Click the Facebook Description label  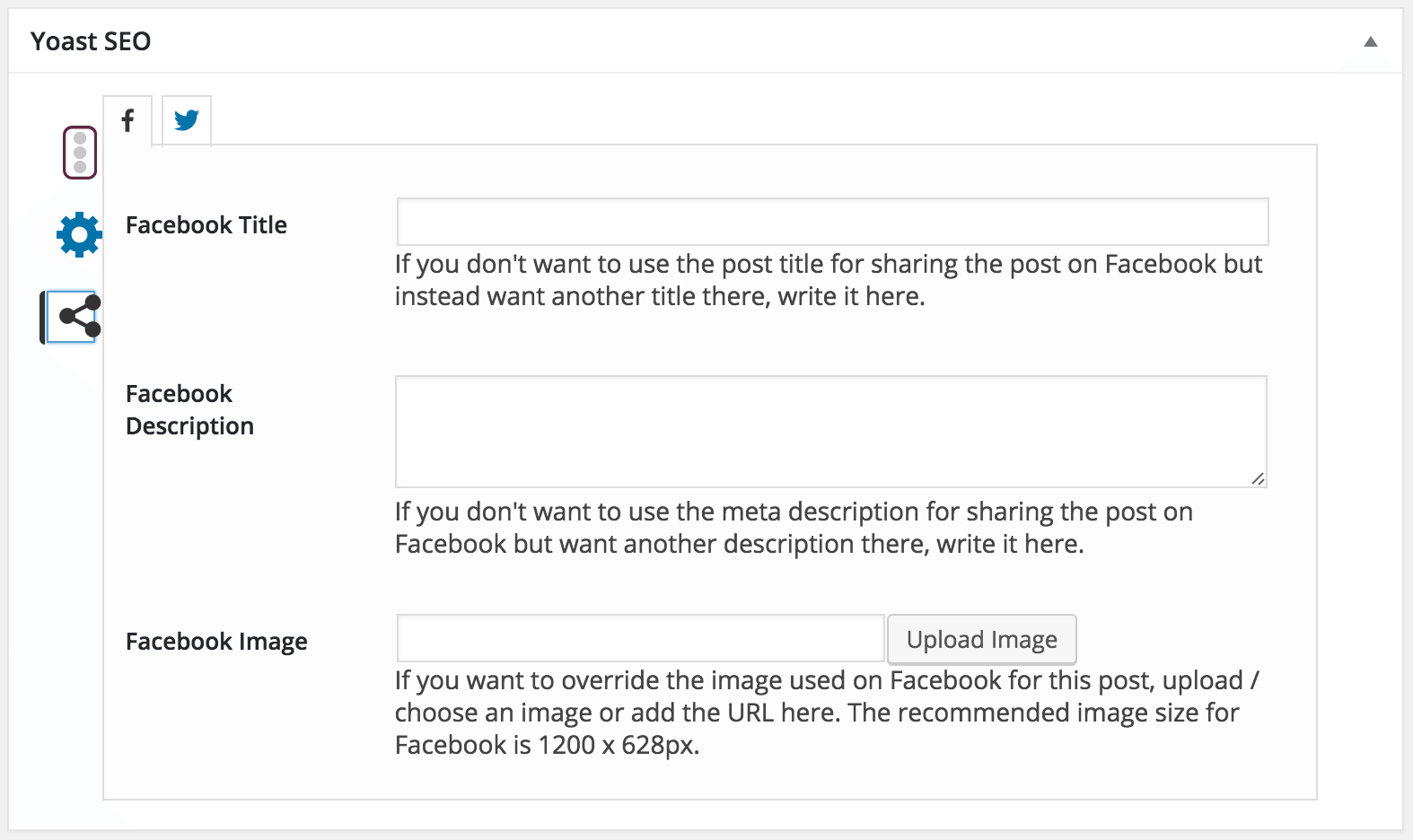pyautogui.click(x=189, y=410)
